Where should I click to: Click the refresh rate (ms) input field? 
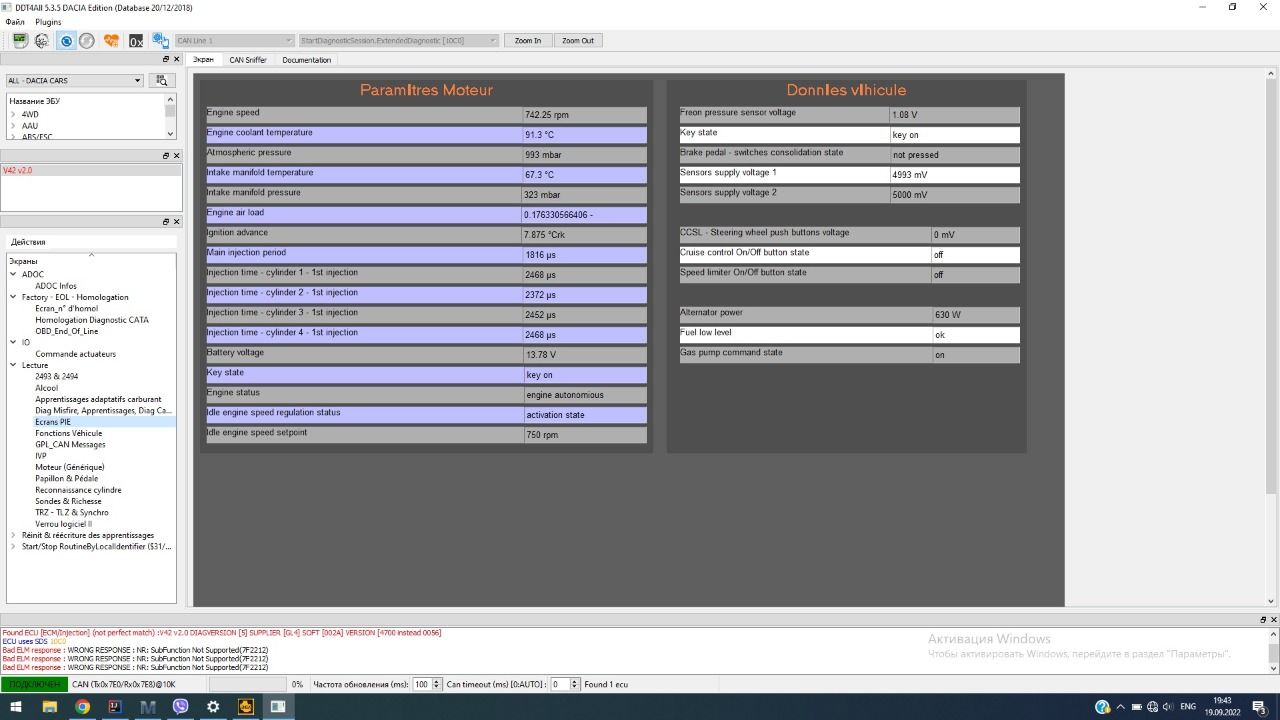(x=421, y=684)
